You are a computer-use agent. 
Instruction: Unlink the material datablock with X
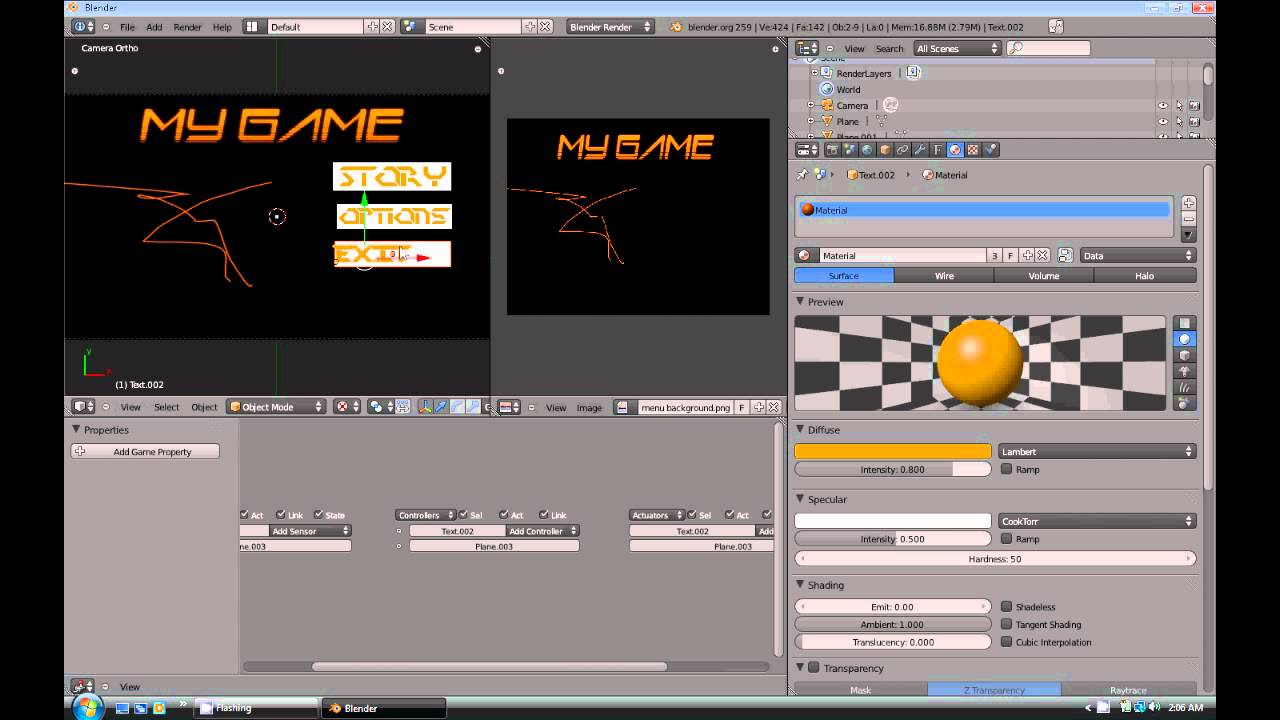pyautogui.click(x=1042, y=256)
